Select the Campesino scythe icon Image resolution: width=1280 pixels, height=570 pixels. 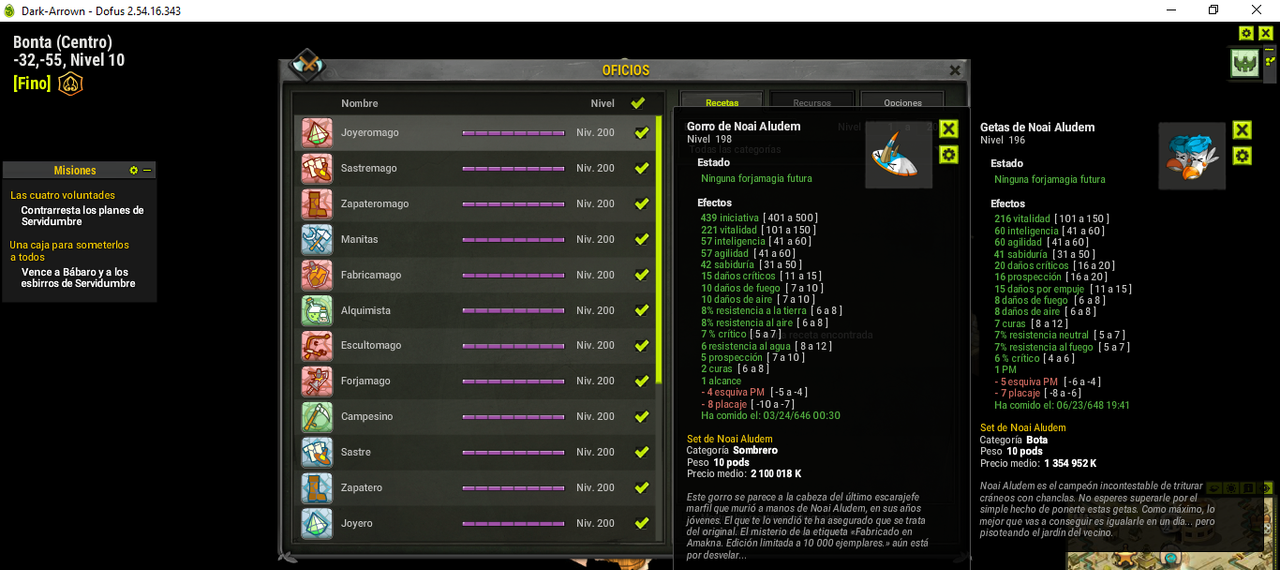pyautogui.click(x=317, y=417)
